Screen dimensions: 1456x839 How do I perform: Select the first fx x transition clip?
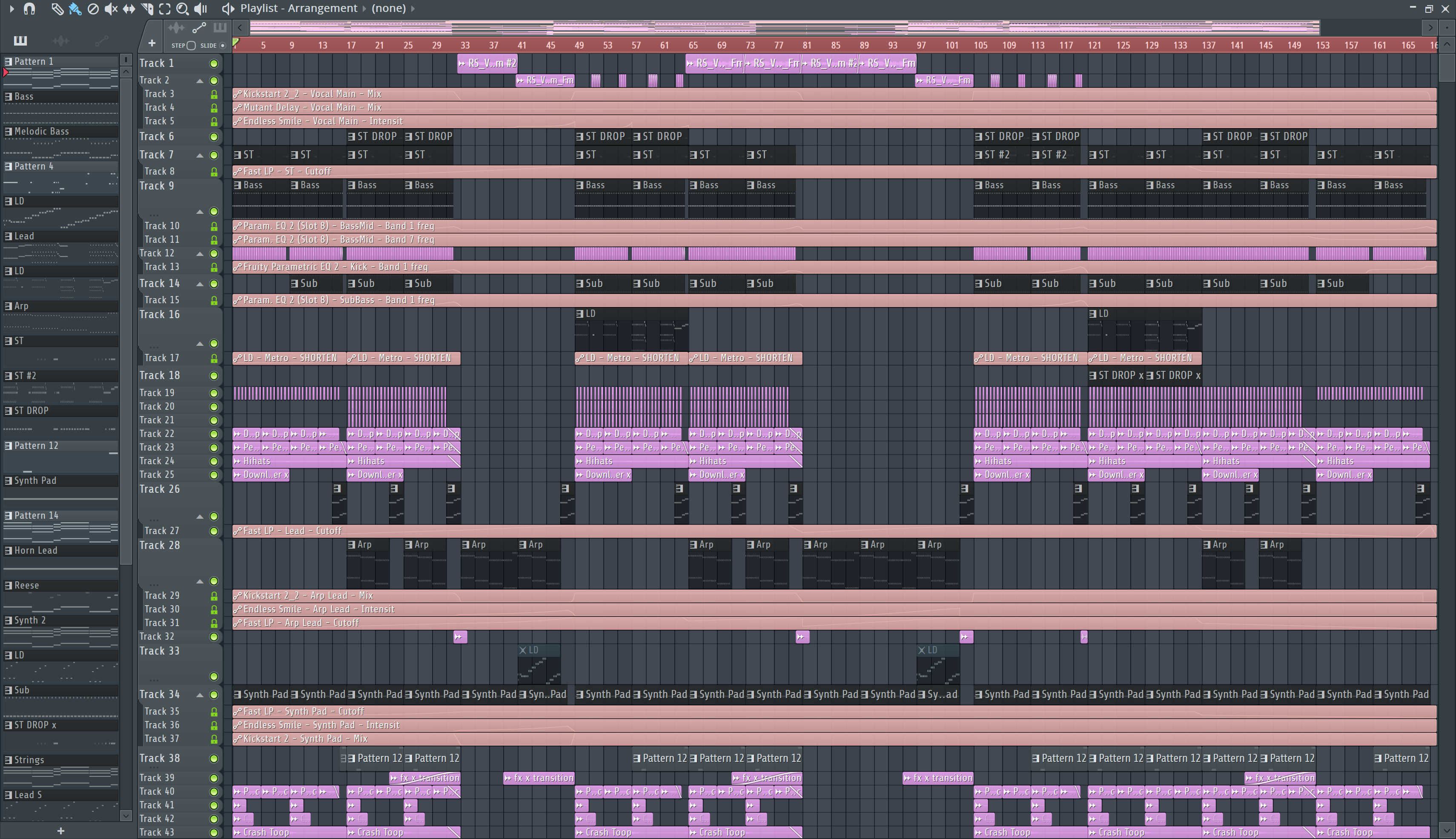click(x=425, y=778)
